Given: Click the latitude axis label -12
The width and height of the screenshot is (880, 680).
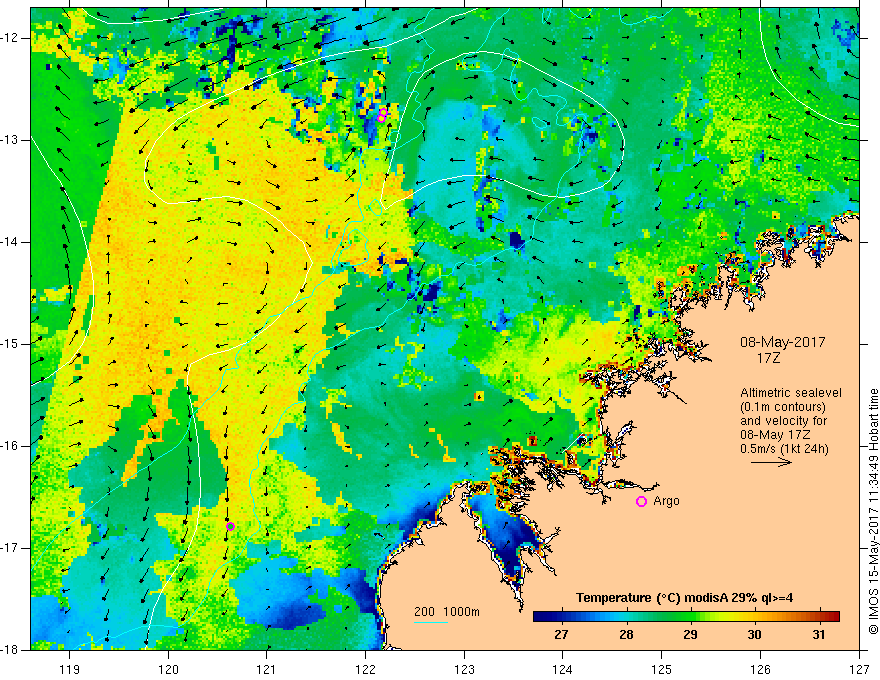Looking at the screenshot, I should coord(10,38).
